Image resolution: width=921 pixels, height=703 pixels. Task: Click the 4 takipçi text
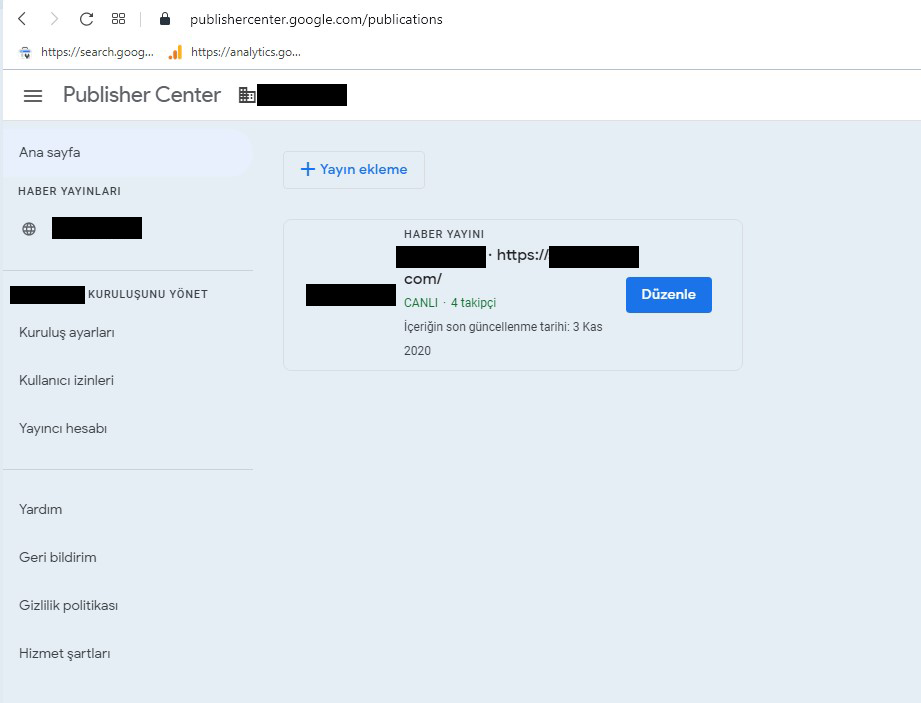[473, 303]
